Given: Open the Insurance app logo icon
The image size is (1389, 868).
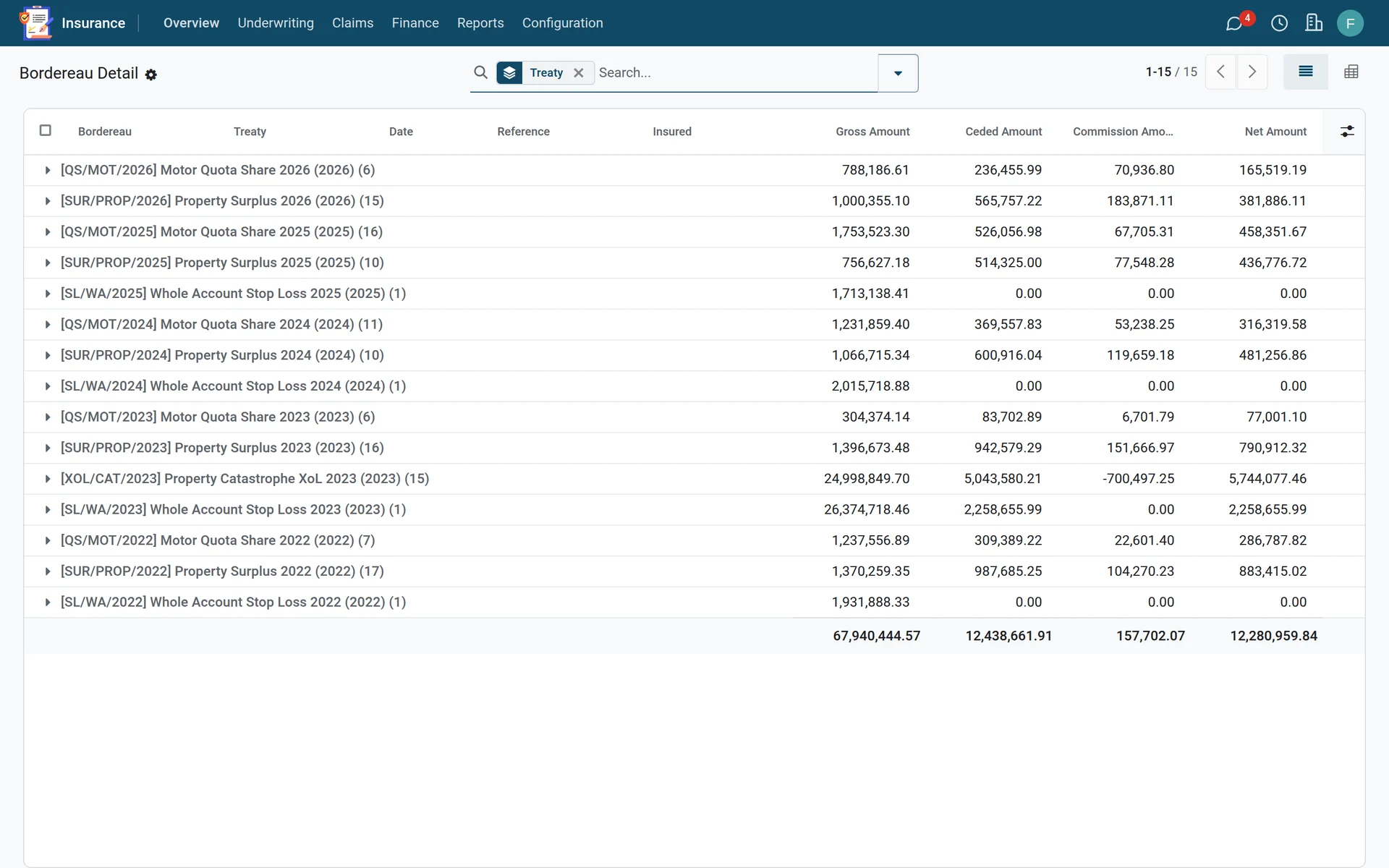Looking at the screenshot, I should point(36,22).
